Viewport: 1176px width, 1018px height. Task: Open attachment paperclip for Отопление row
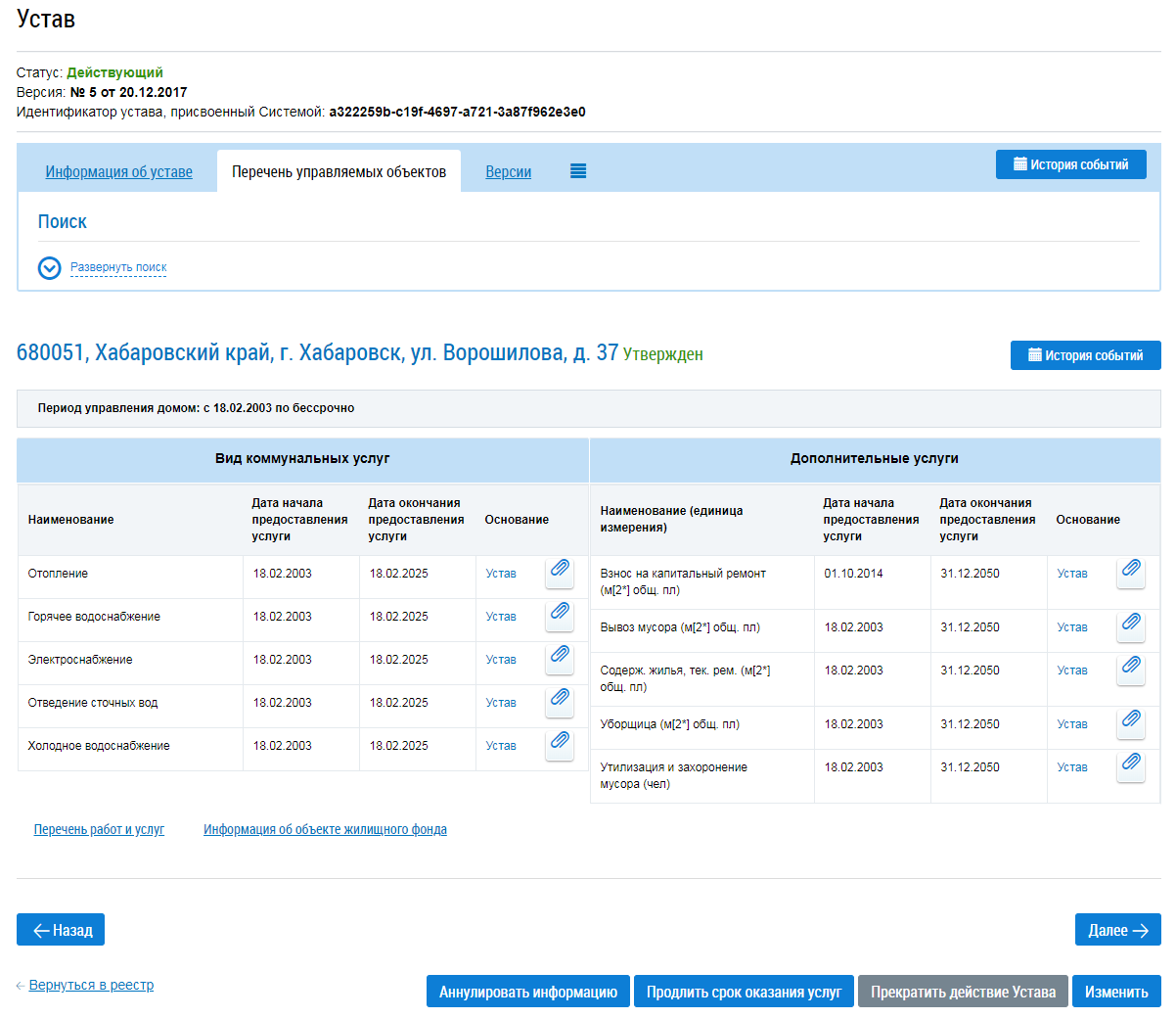560,573
